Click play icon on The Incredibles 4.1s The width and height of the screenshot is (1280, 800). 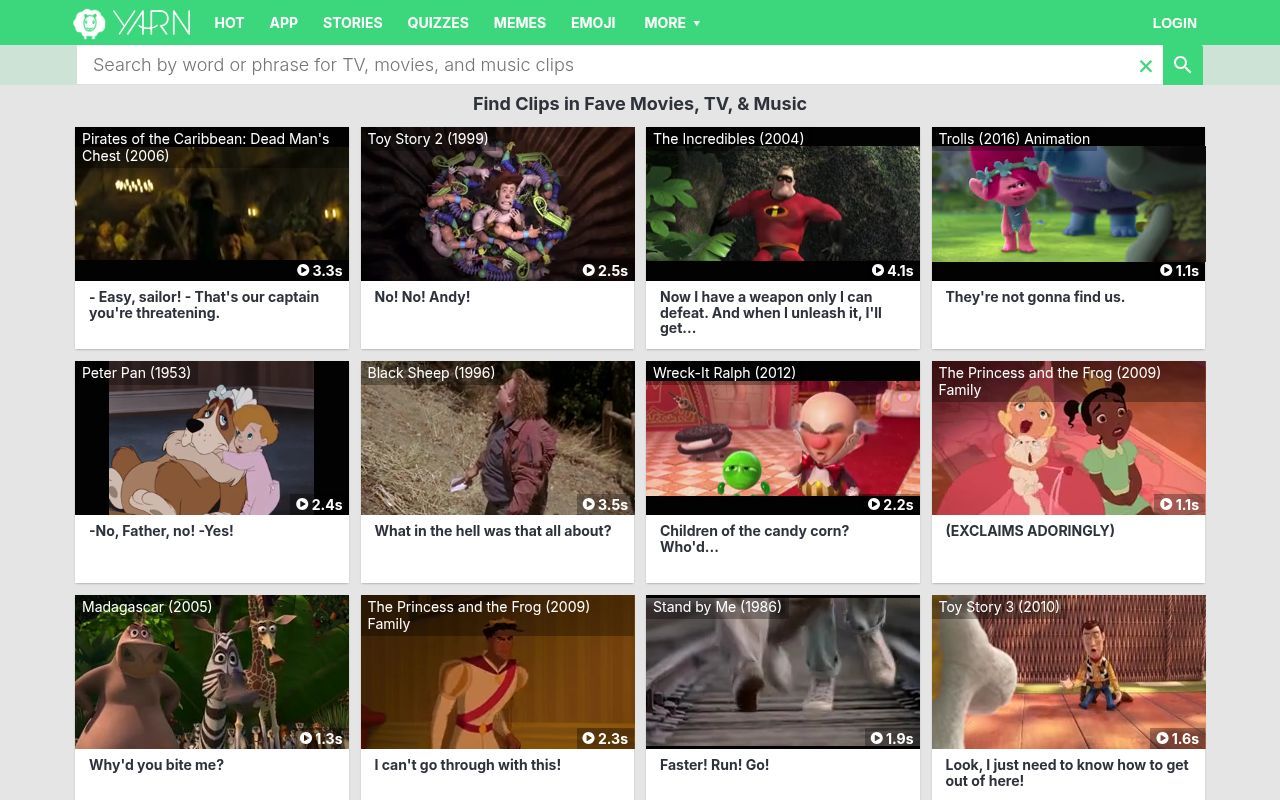(878, 270)
